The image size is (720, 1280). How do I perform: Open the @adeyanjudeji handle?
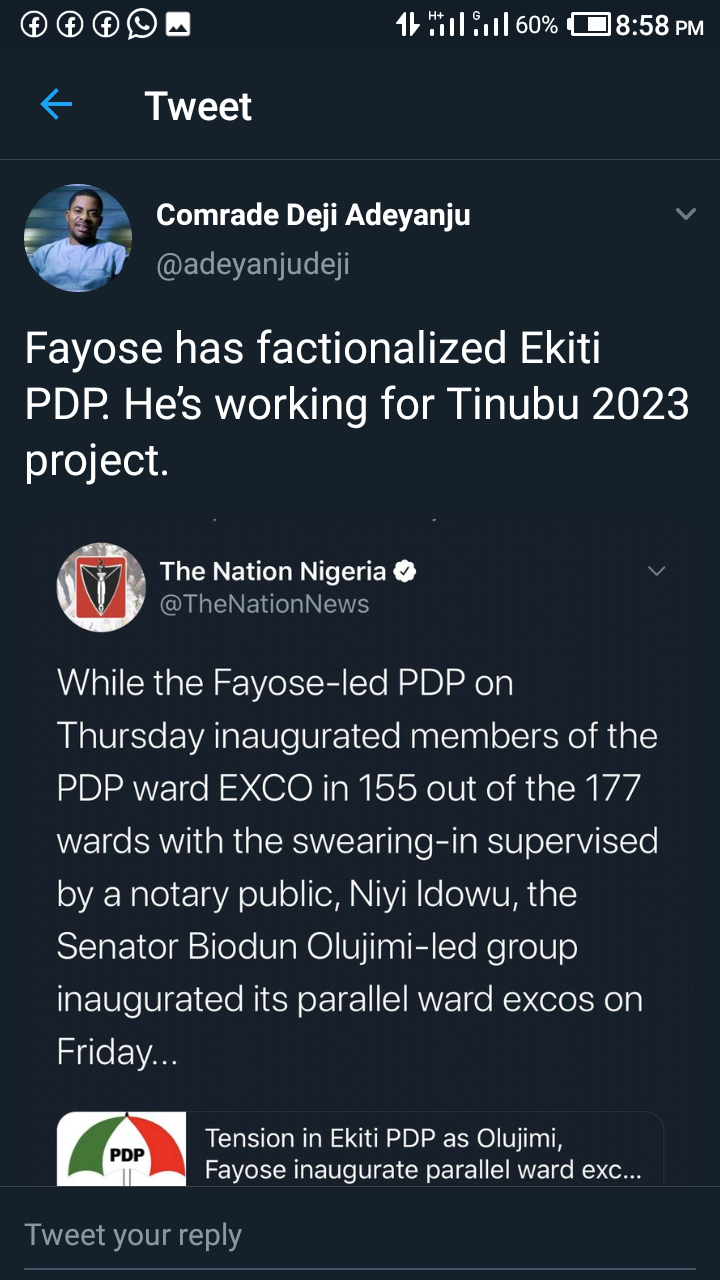tap(253, 265)
